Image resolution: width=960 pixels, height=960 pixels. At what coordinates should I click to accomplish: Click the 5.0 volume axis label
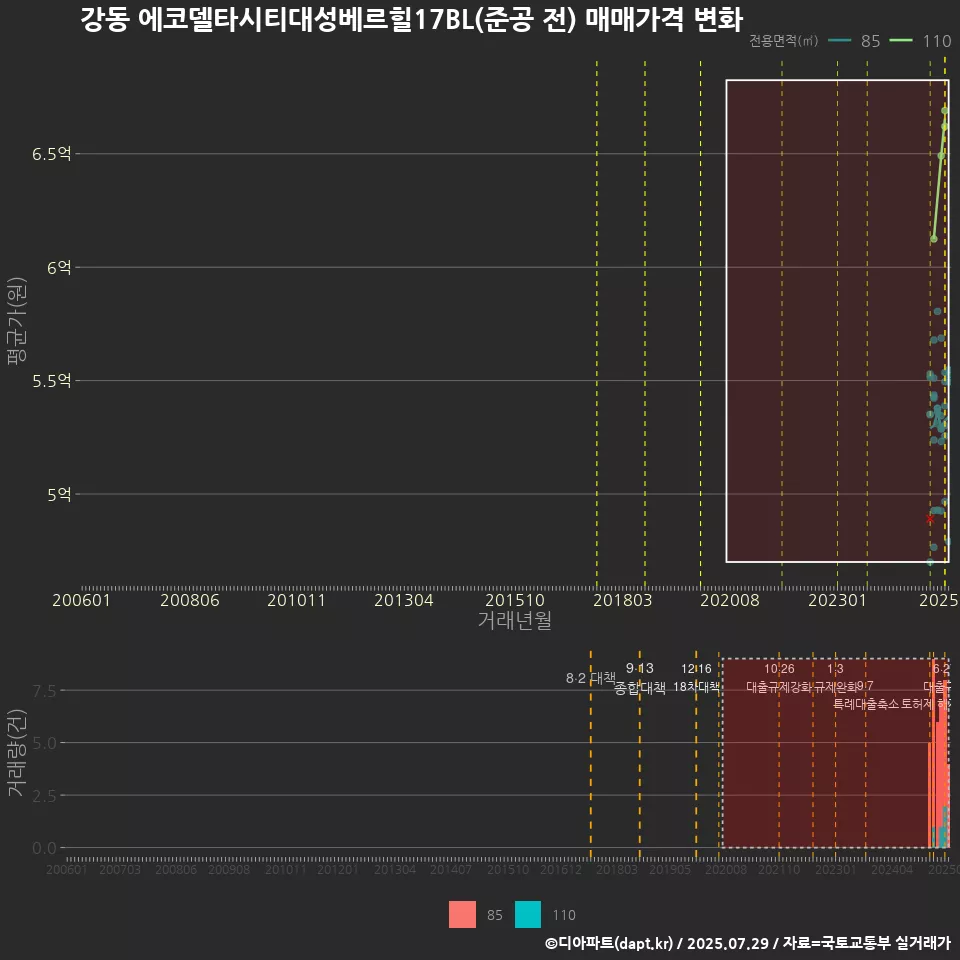point(44,743)
